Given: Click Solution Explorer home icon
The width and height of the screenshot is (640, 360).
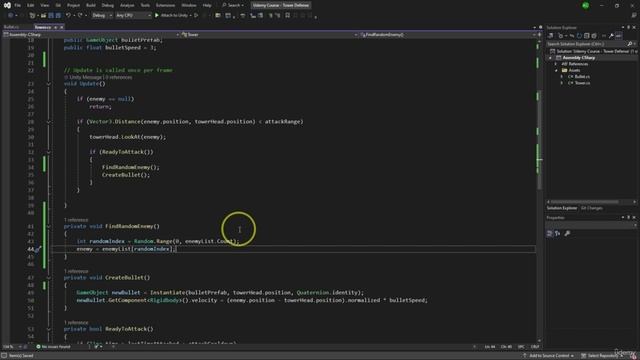Looking at the screenshot, I should pyautogui.click(x=551, y=36).
